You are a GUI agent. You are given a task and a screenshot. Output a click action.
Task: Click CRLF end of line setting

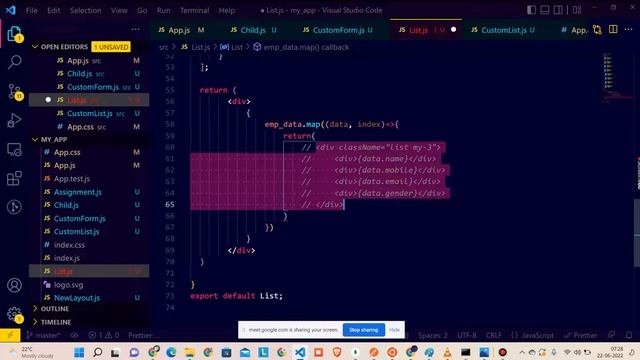[493, 335]
